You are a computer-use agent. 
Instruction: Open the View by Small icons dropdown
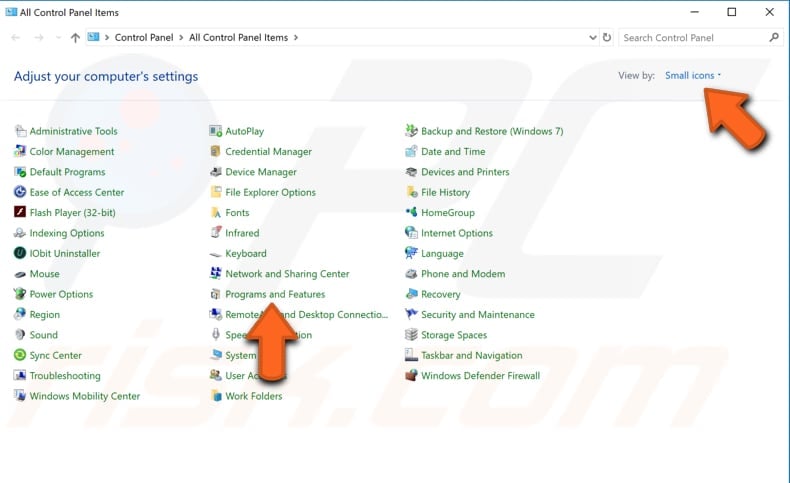click(x=693, y=76)
